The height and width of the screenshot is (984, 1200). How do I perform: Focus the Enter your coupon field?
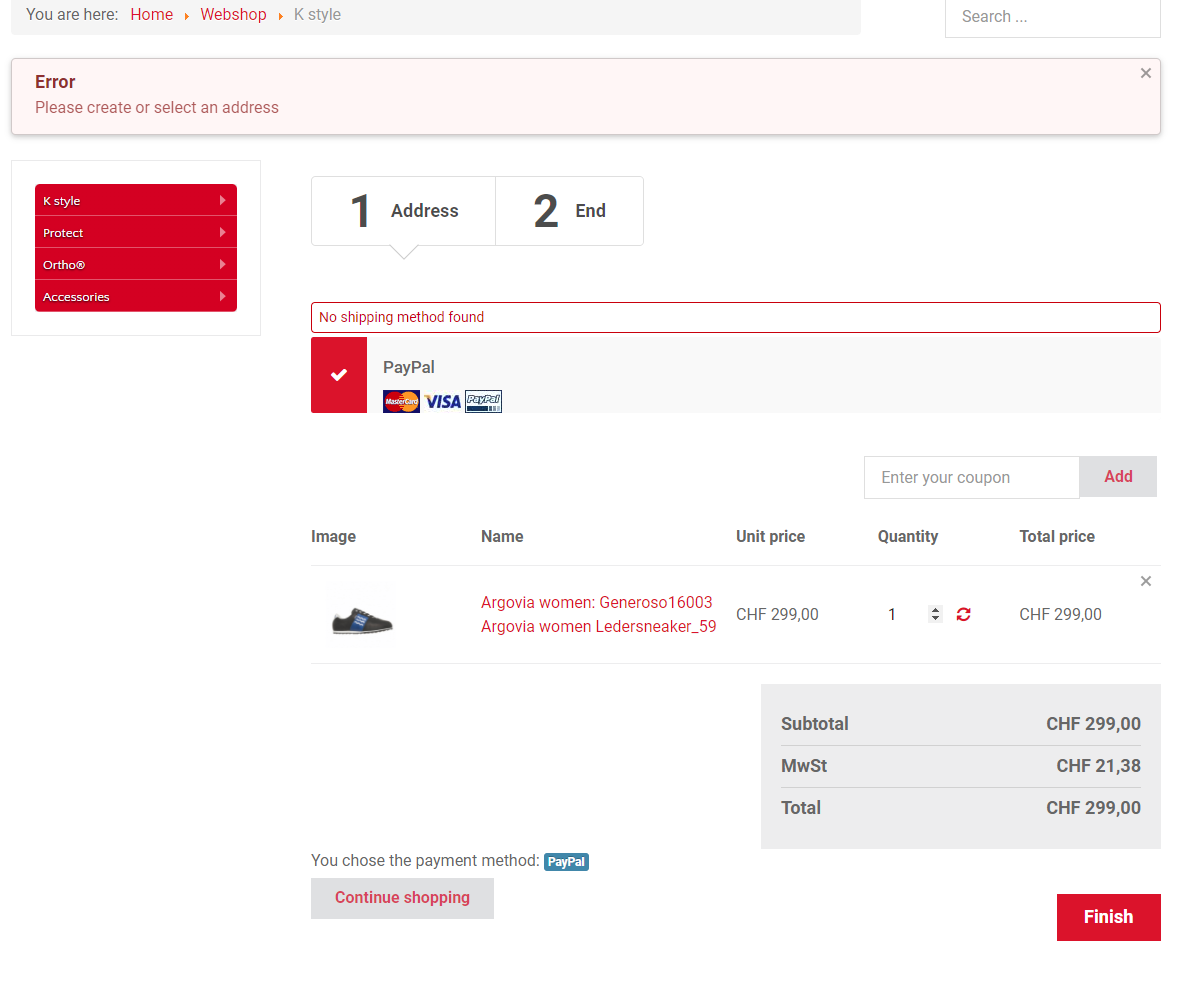pos(971,478)
